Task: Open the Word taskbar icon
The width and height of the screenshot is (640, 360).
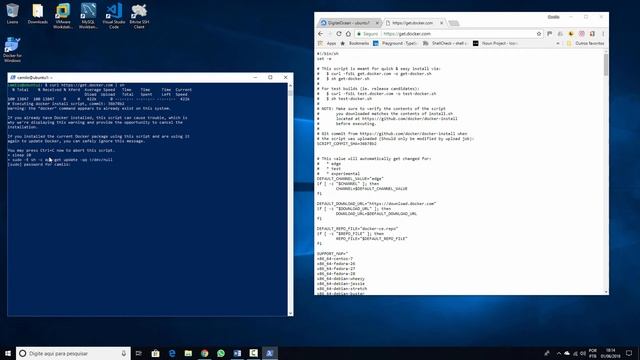Action: 237,353
